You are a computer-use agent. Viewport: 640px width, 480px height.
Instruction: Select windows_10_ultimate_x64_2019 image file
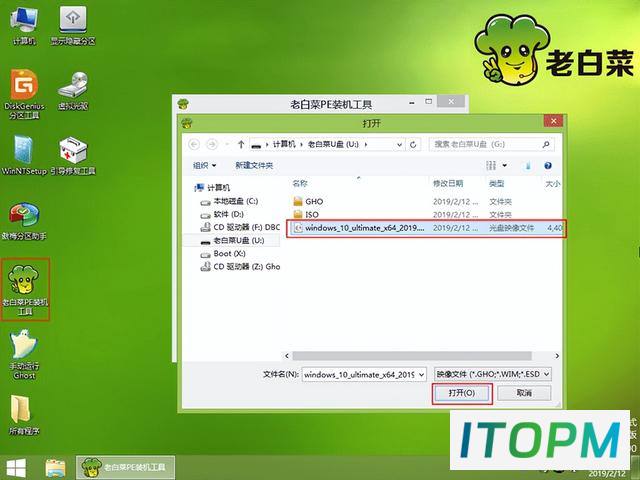[426, 228]
